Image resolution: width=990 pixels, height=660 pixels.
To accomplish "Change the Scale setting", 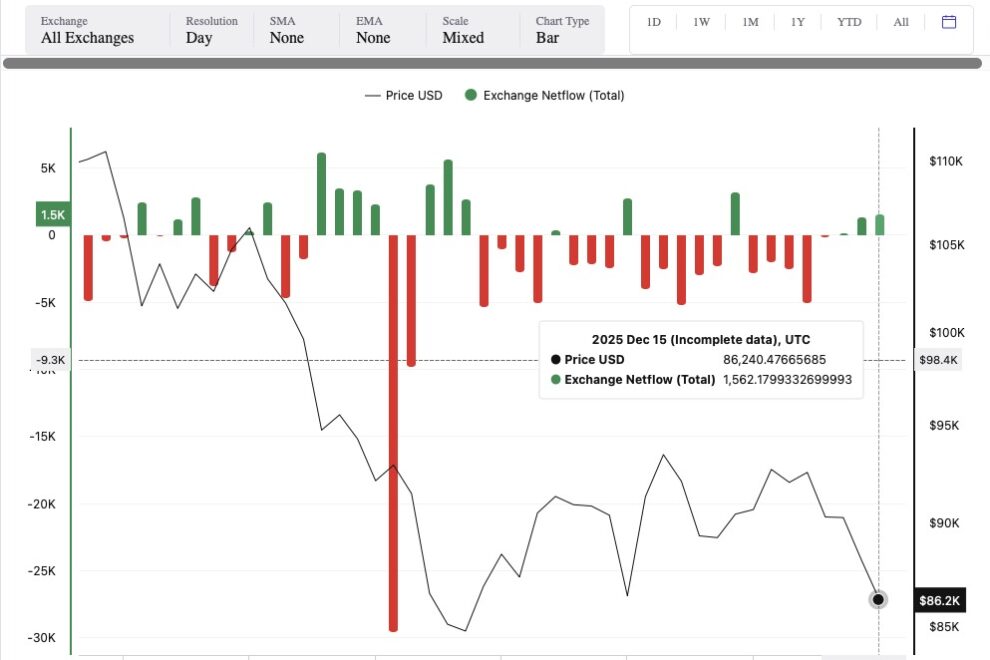I will [x=463, y=30].
